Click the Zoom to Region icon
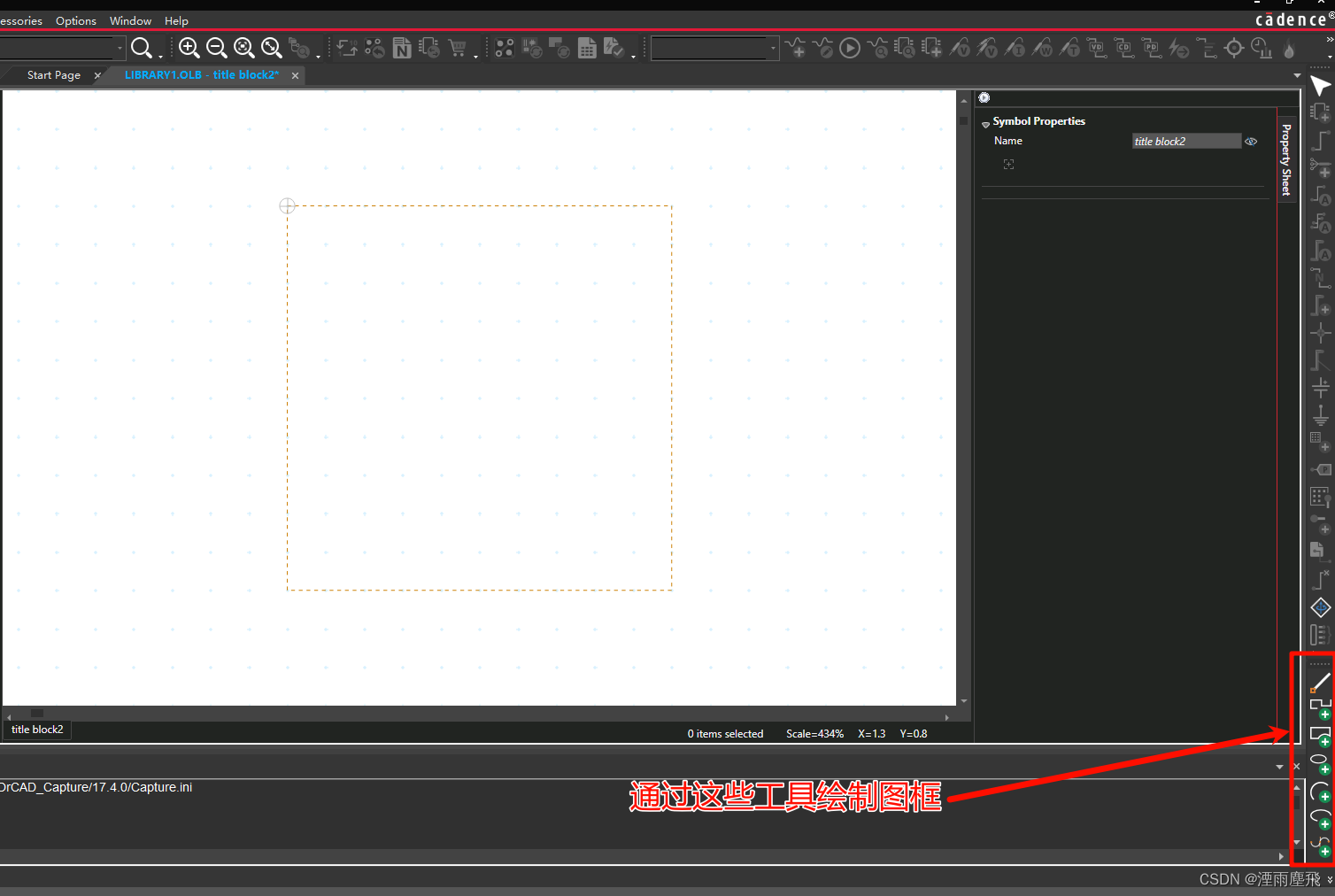The image size is (1335, 896). pos(243,48)
